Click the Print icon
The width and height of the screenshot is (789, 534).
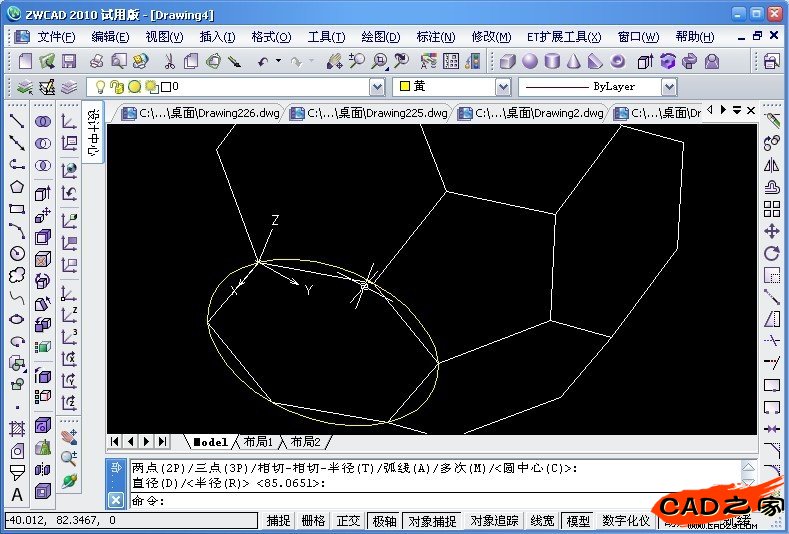pyautogui.click(x=96, y=61)
